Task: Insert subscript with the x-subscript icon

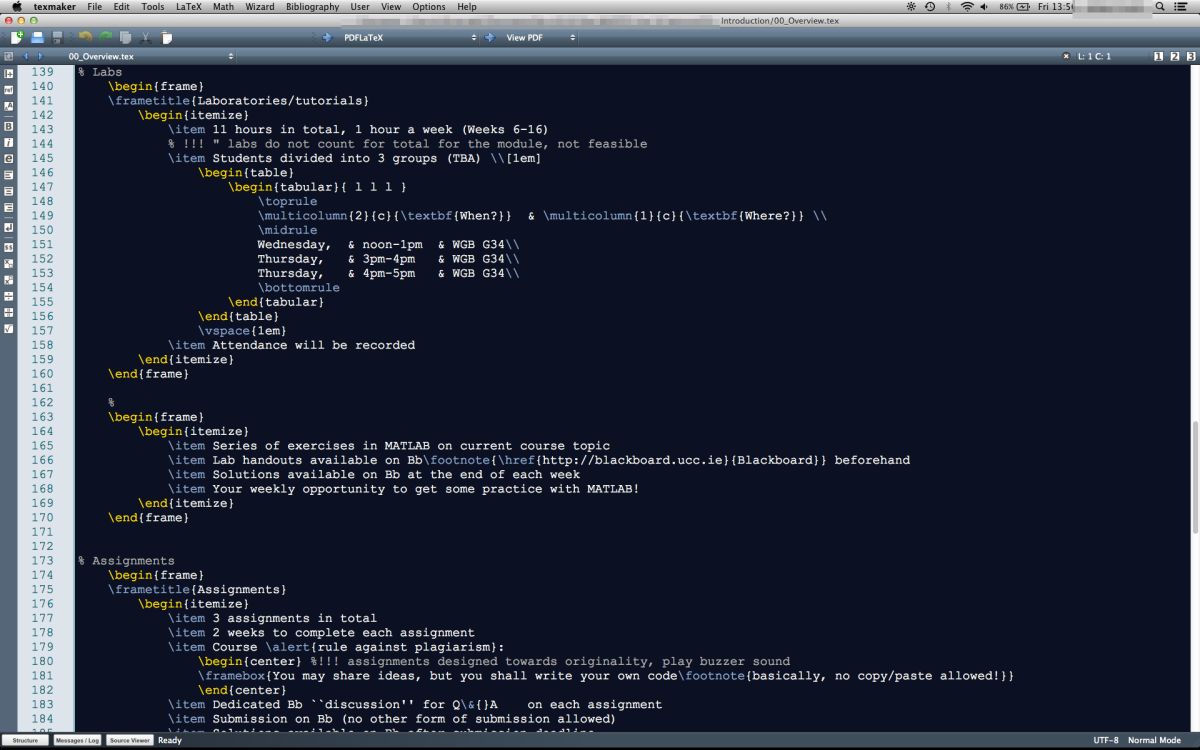Action: (8, 263)
